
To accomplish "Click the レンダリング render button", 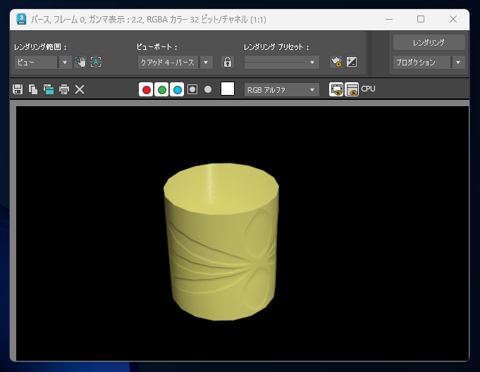I will tap(429, 43).
